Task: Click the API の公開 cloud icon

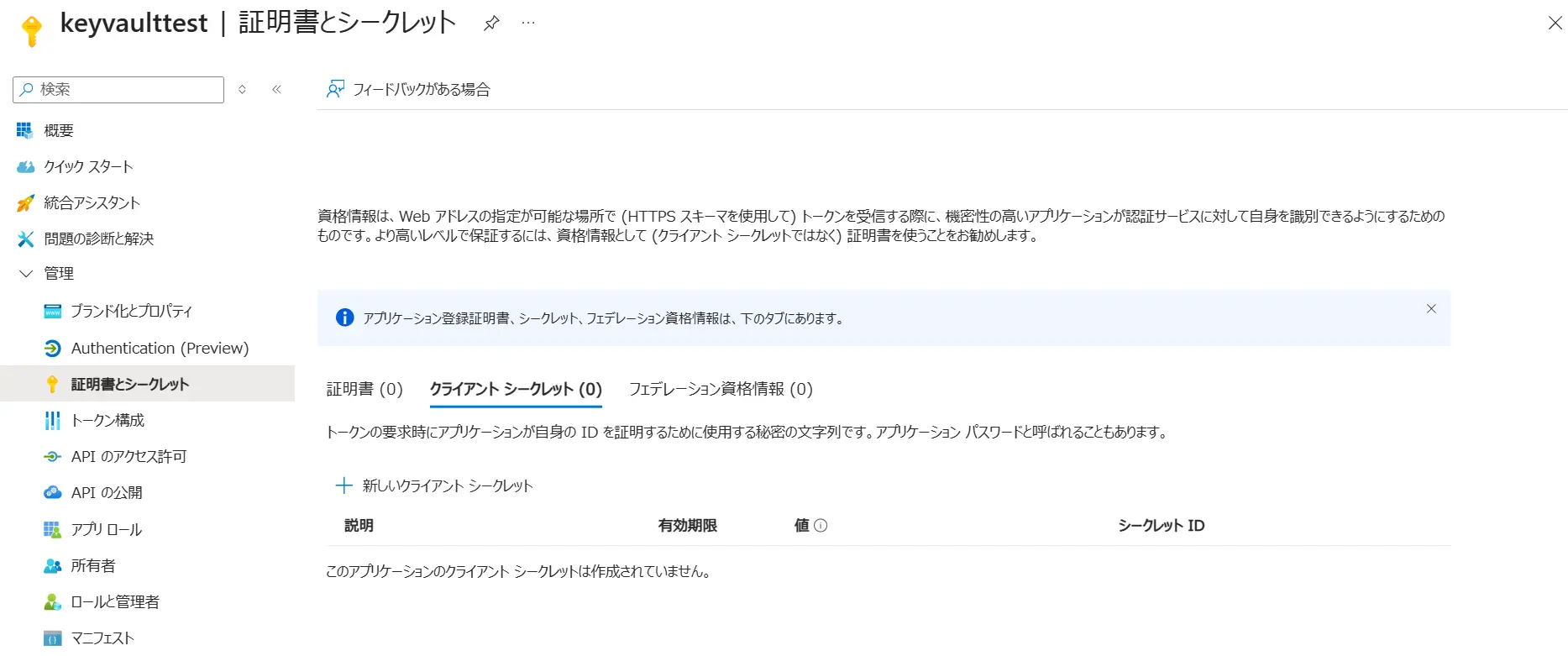Action: point(52,492)
